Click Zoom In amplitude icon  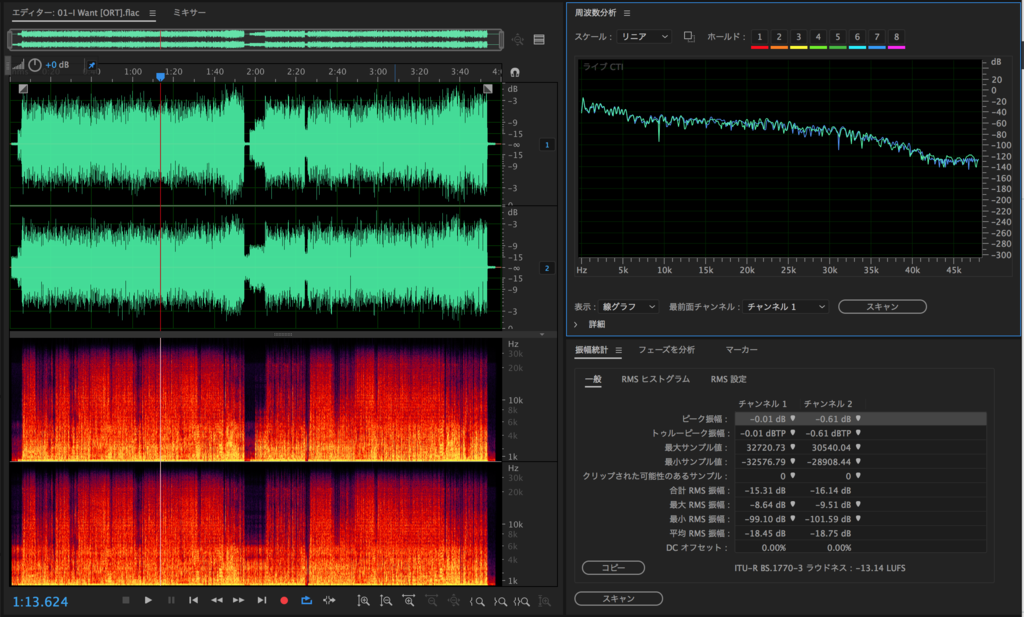coord(364,601)
